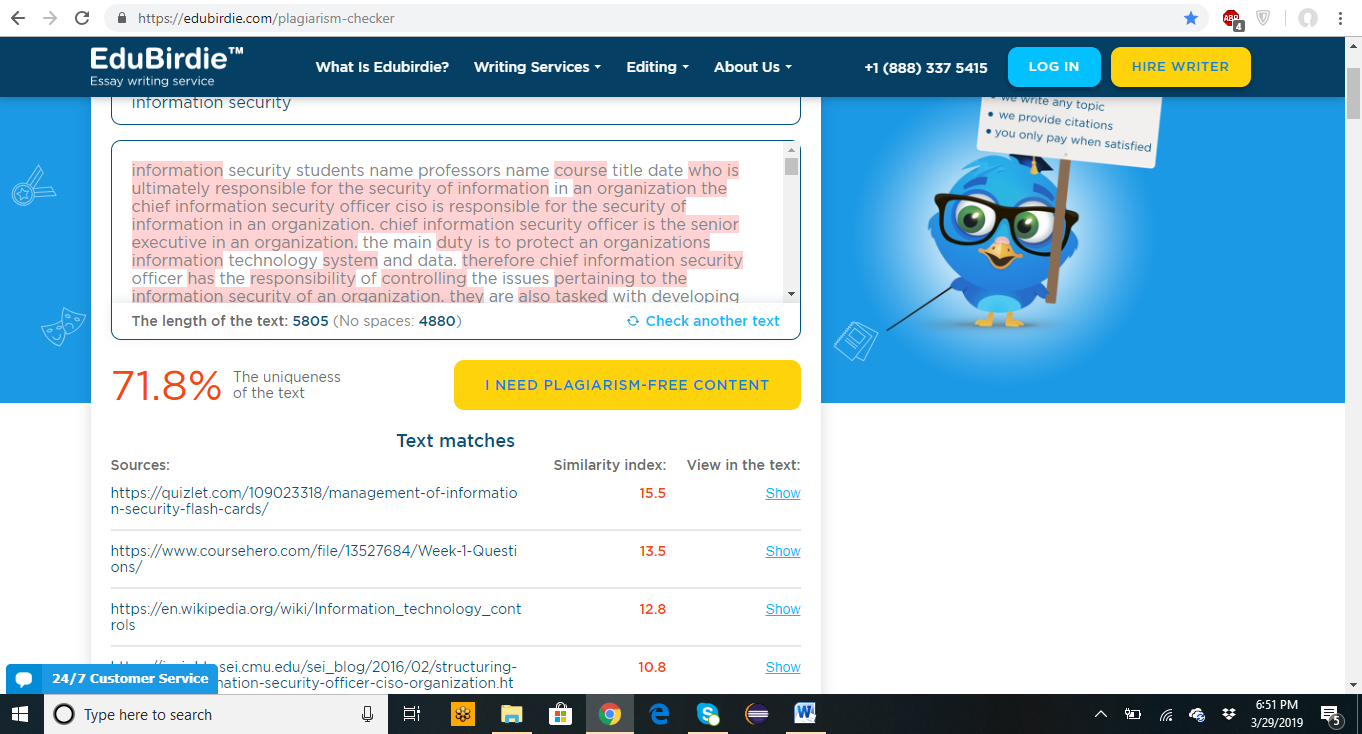
Task: Show matches for the 10.8 similarity source
Action: click(783, 667)
